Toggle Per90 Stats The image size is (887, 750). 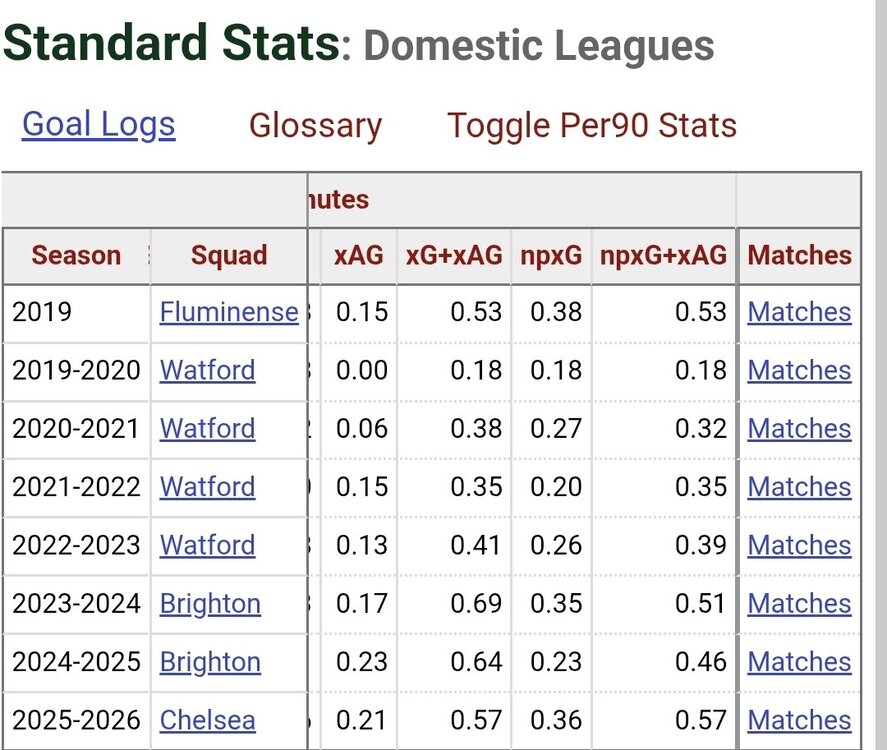[x=592, y=125]
